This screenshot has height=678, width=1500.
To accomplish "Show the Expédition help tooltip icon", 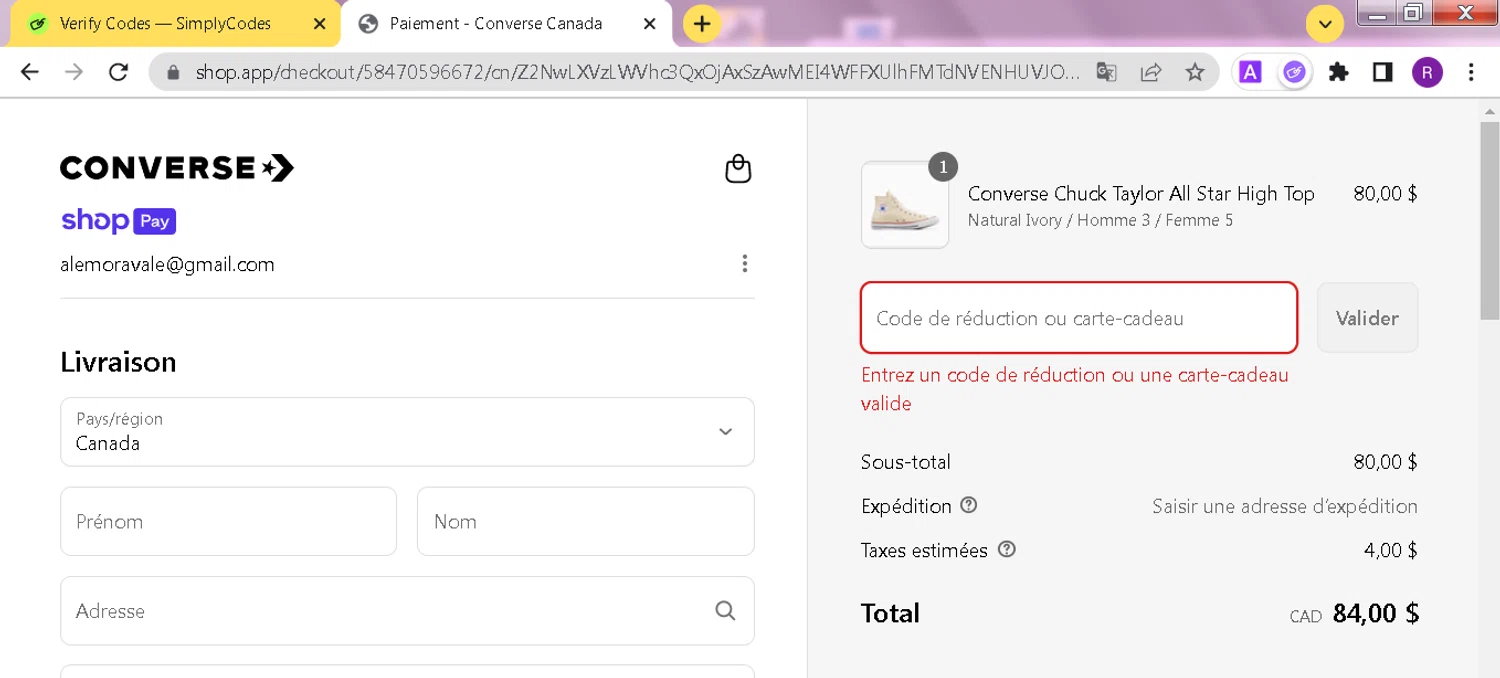I will 968,505.
